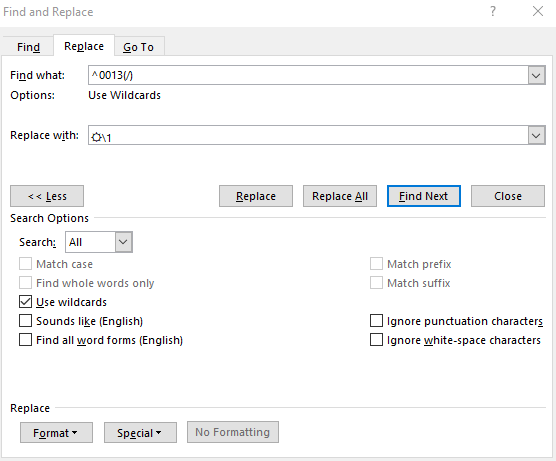Close the Find and Replace dialog
556x461 pixels.
pyautogui.click(x=538, y=11)
